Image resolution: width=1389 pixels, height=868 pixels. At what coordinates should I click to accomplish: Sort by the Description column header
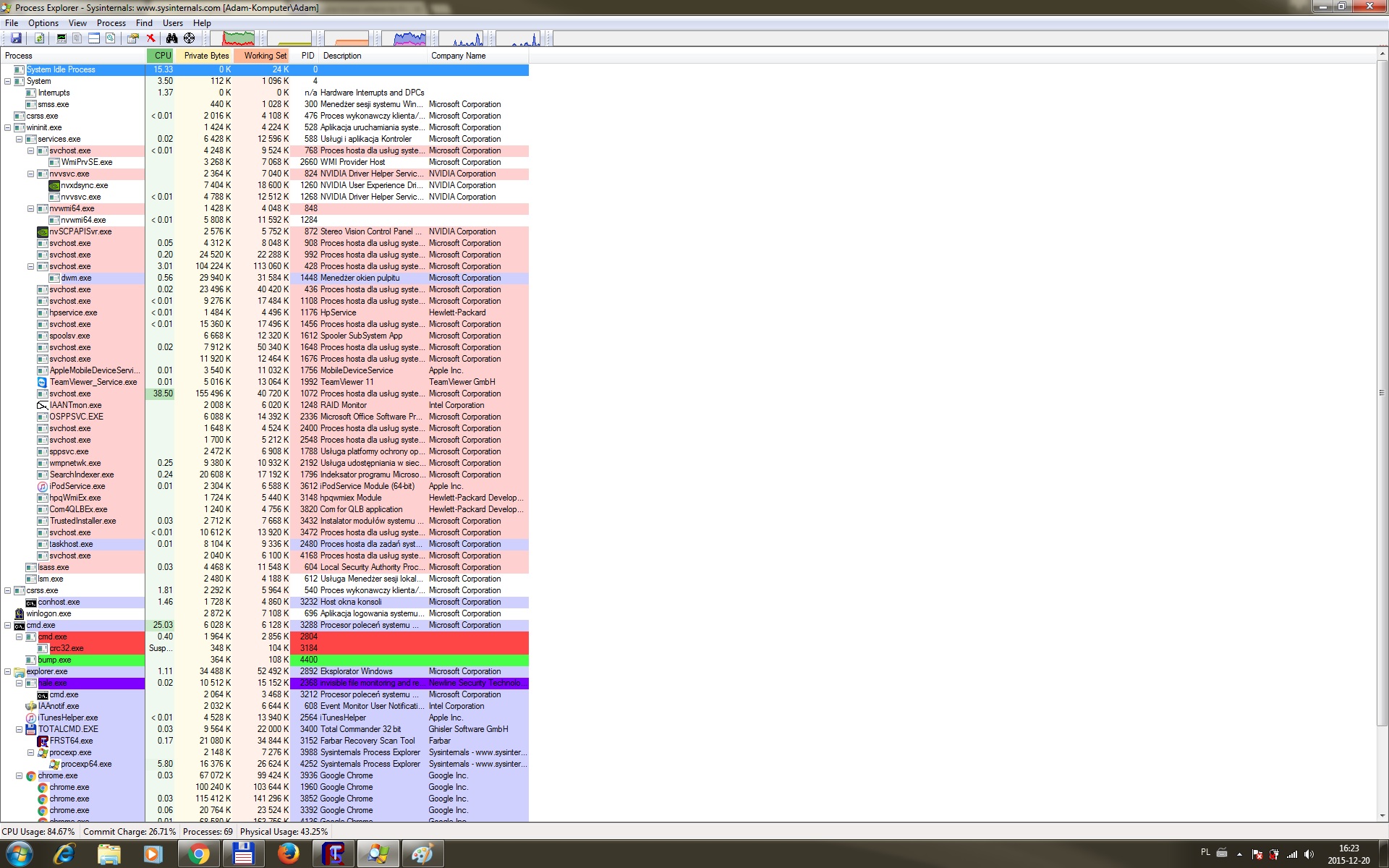tap(373, 56)
